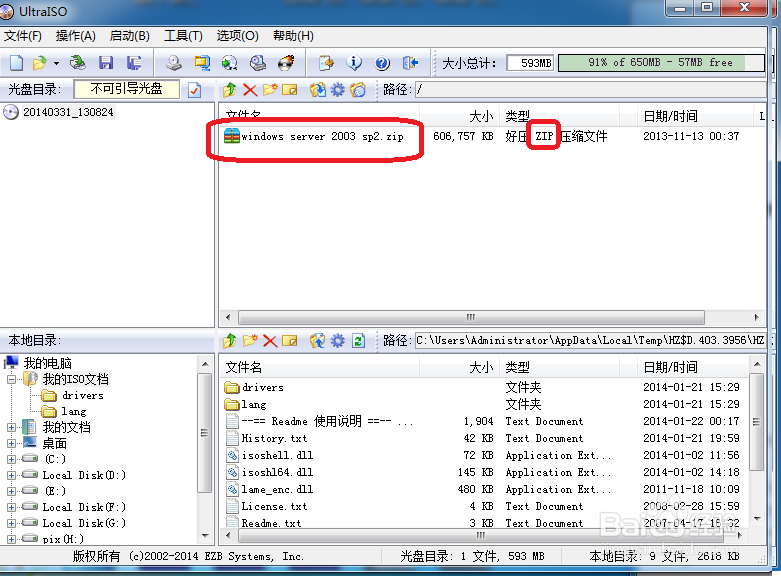Click the Save As toolbar icon
Image resolution: width=781 pixels, height=576 pixels.
[133, 63]
